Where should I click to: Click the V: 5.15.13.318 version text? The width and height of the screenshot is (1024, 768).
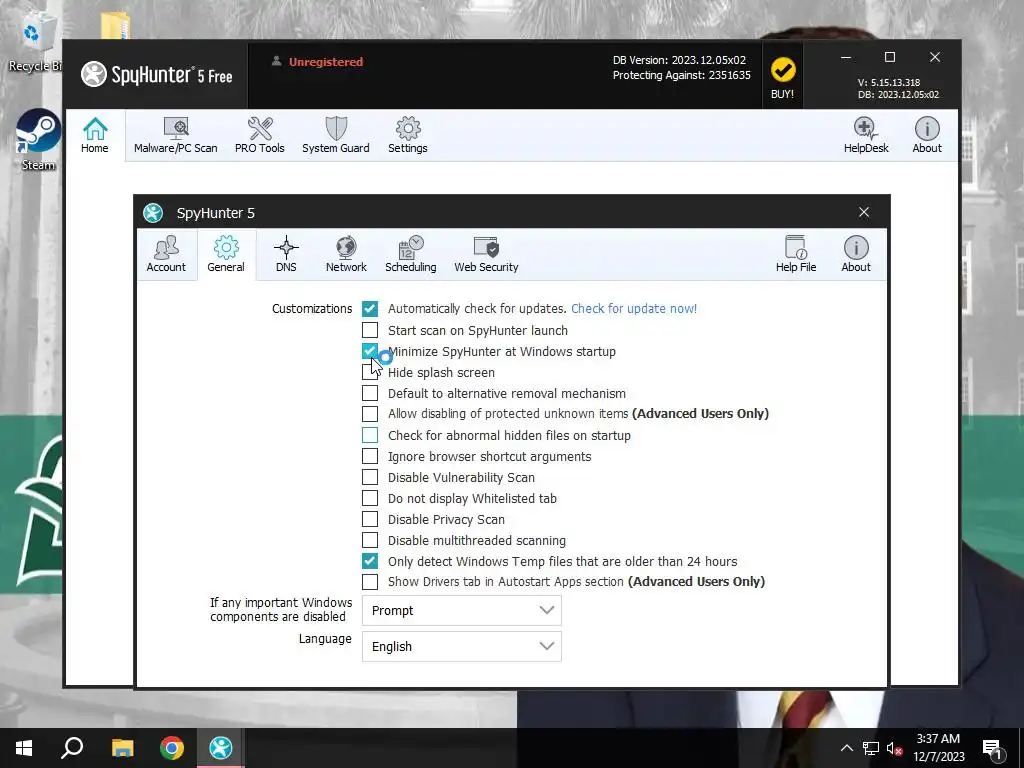click(889, 83)
